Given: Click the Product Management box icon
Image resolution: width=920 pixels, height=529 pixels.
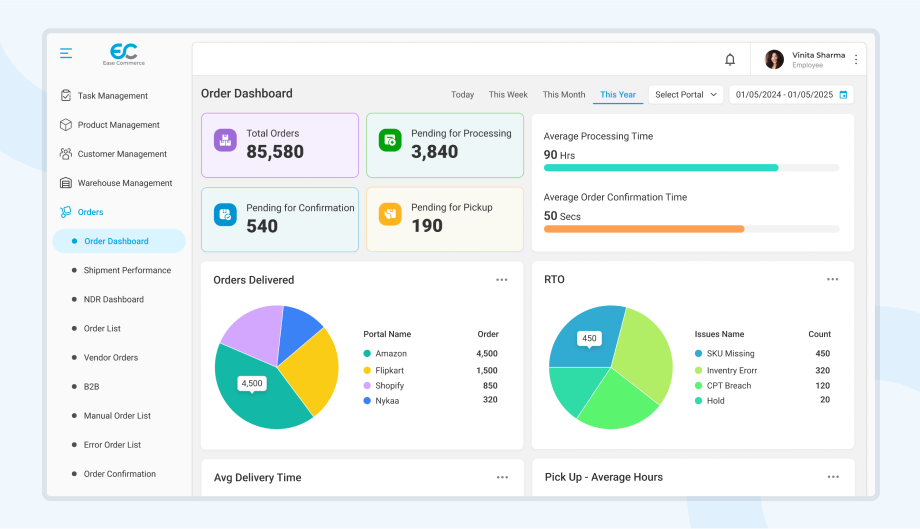Looking at the screenshot, I should click(66, 124).
